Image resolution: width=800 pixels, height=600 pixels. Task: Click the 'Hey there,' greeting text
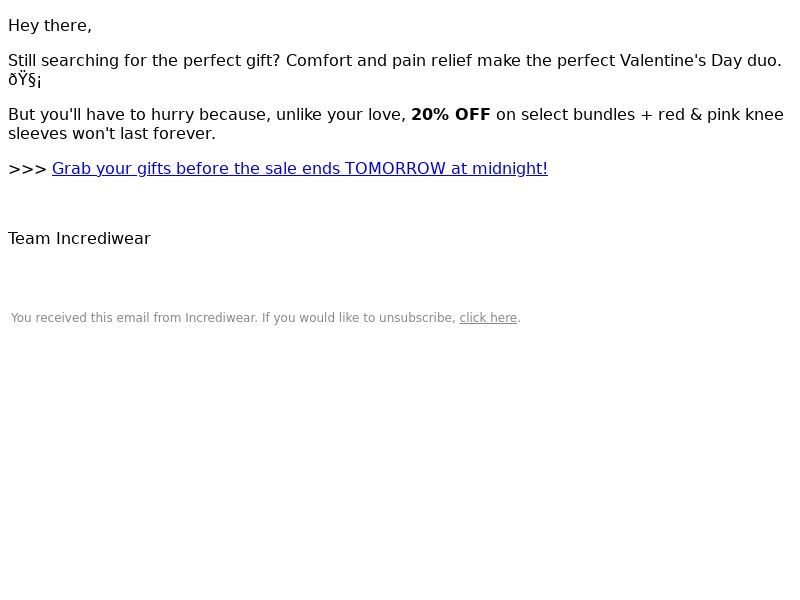coord(50,26)
